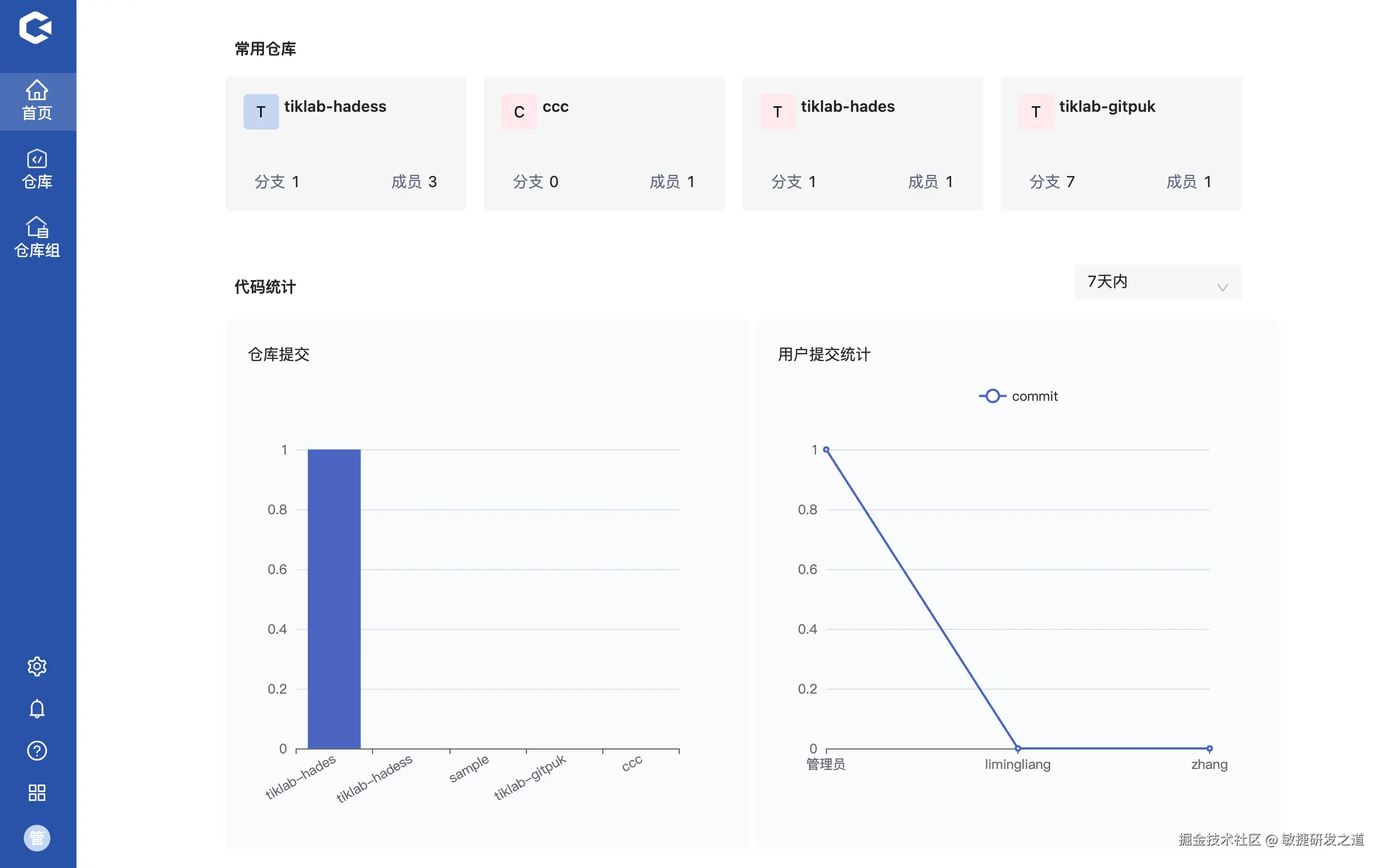The image size is (1385, 868).
Task: Click the dropdown chevron arrow beside 7天内
Action: [1222, 287]
